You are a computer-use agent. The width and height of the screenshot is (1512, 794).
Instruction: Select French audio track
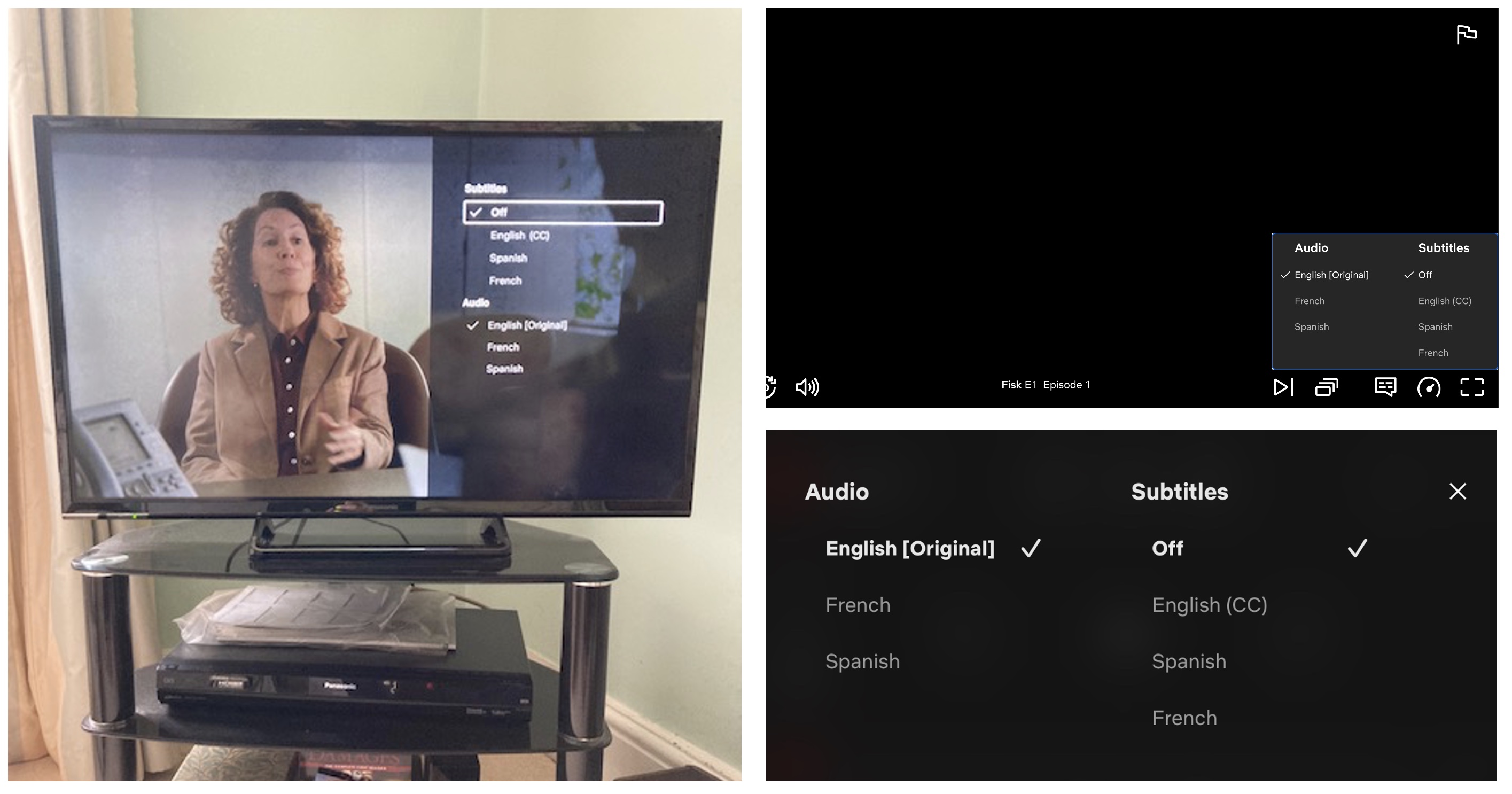pos(857,604)
